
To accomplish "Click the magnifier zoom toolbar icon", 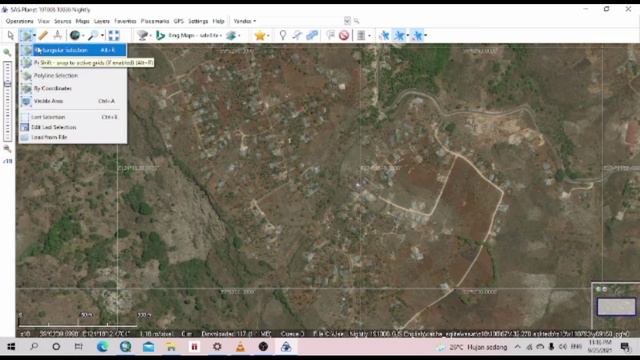I will pos(93,36).
